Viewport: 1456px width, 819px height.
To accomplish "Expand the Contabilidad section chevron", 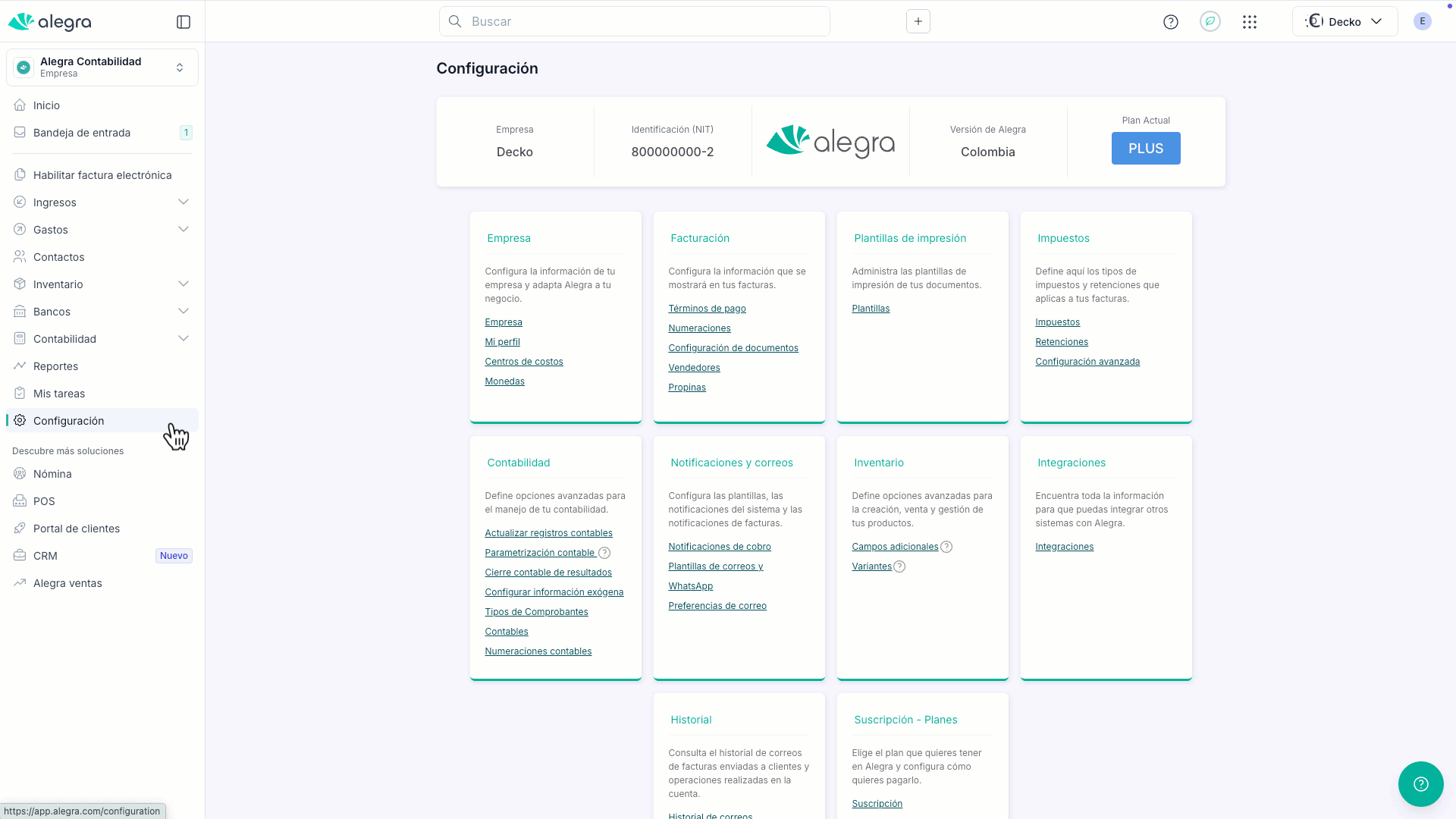I will coord(184,338).
